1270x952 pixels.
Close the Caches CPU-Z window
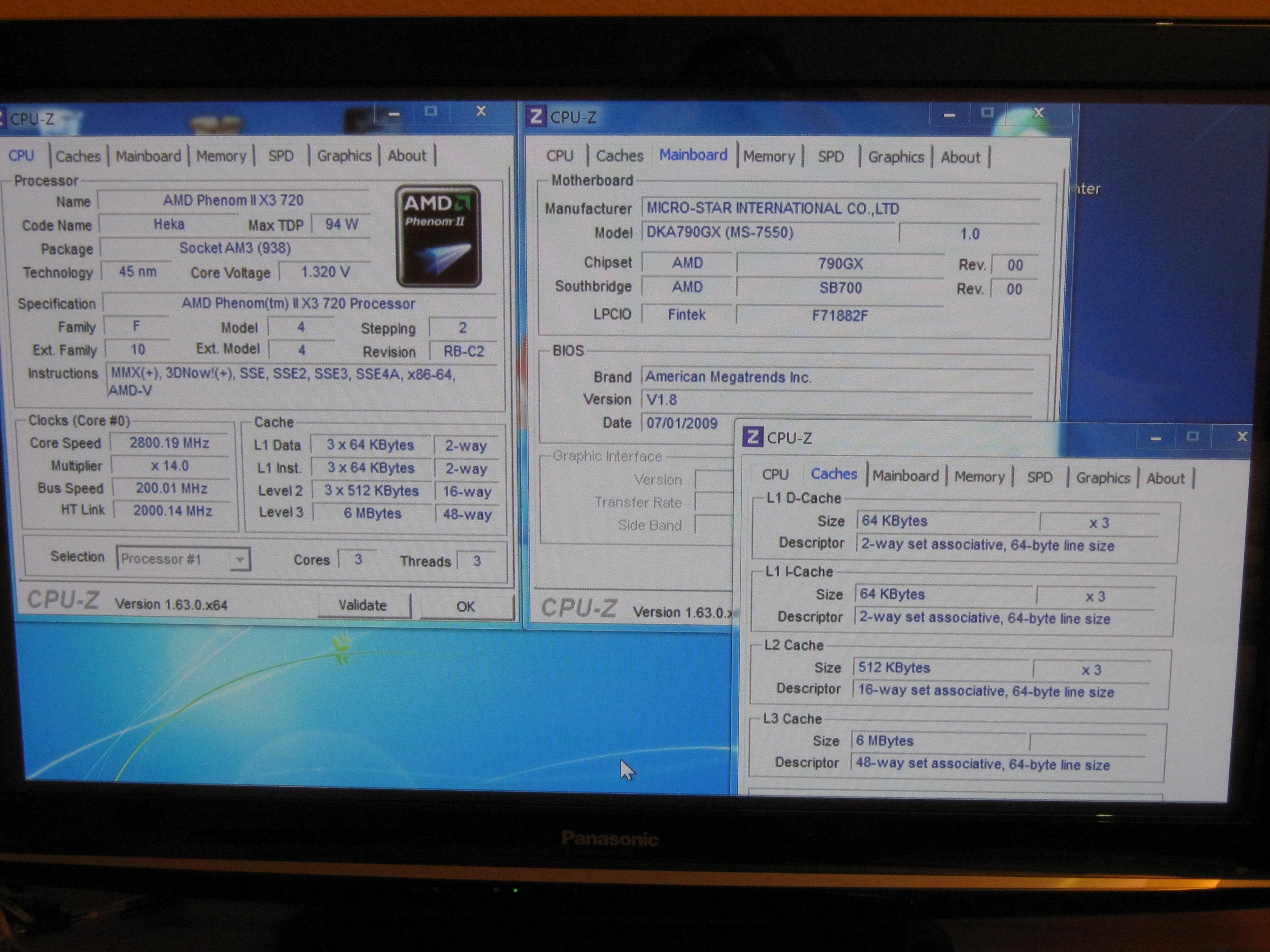pos(1241,437)
